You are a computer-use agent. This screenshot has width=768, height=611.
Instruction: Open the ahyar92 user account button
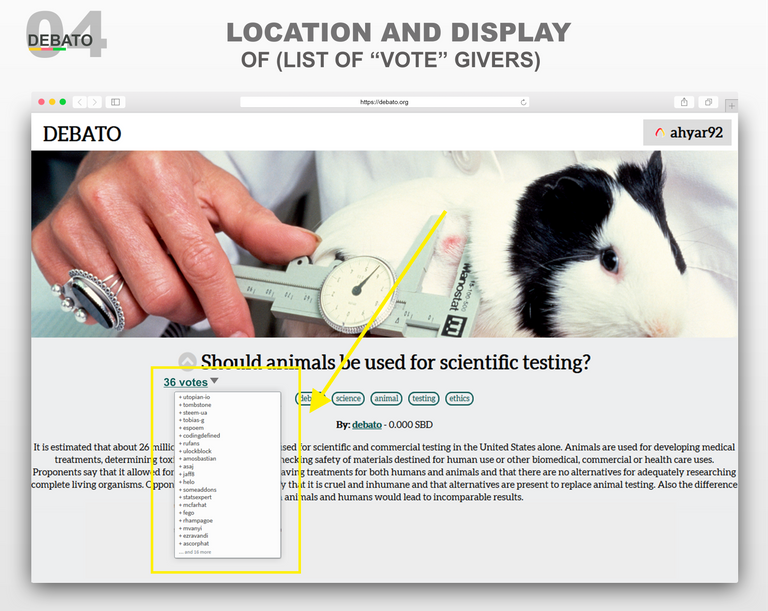[x=687, y=133]
